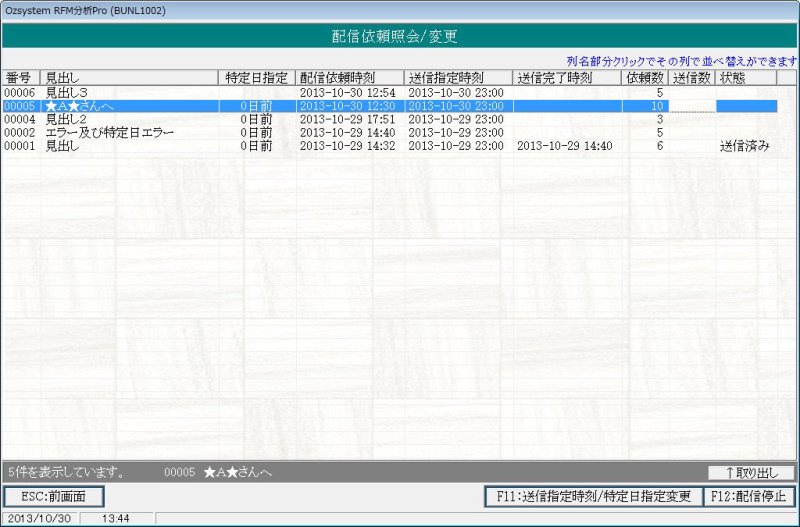
Task: Click 送信済み status cell
Action: [x=744, y=146]
